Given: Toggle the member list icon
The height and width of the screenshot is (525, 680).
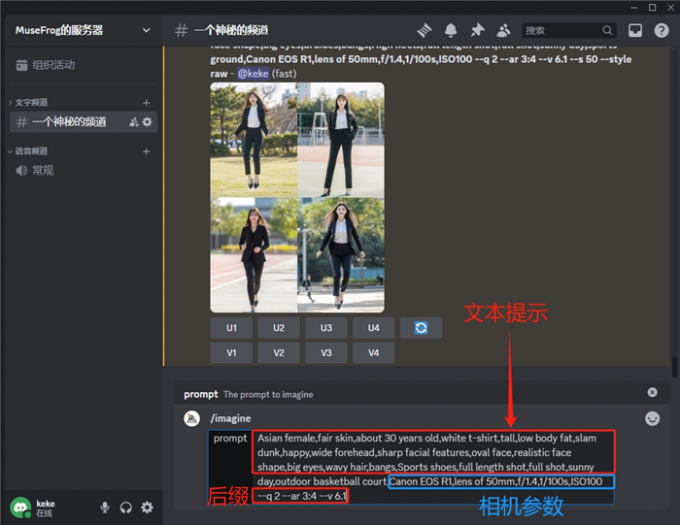Looking at the screenshot, I should pyautogui.click(x=503, y=30).
